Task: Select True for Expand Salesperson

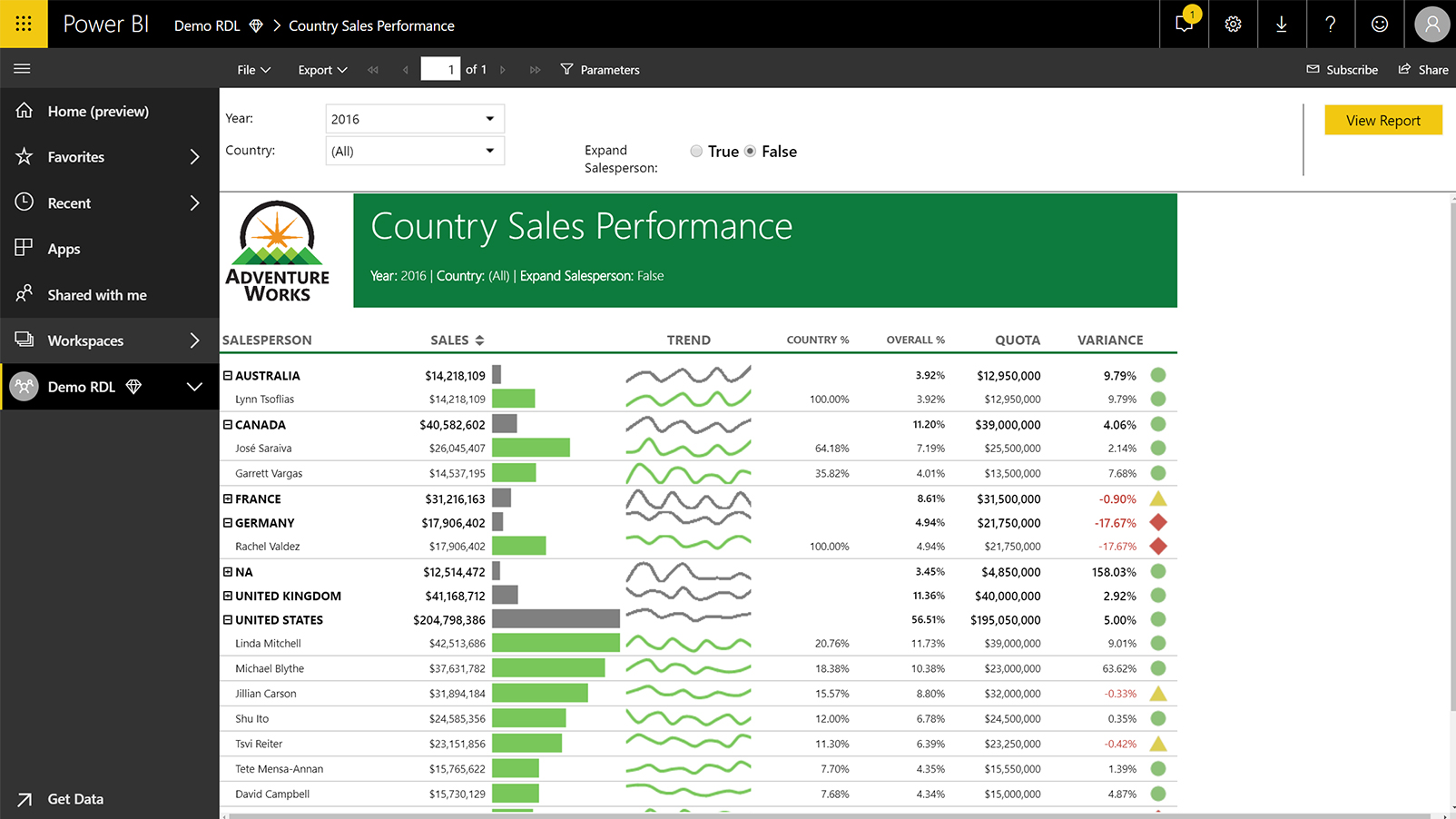Action: 696,151
